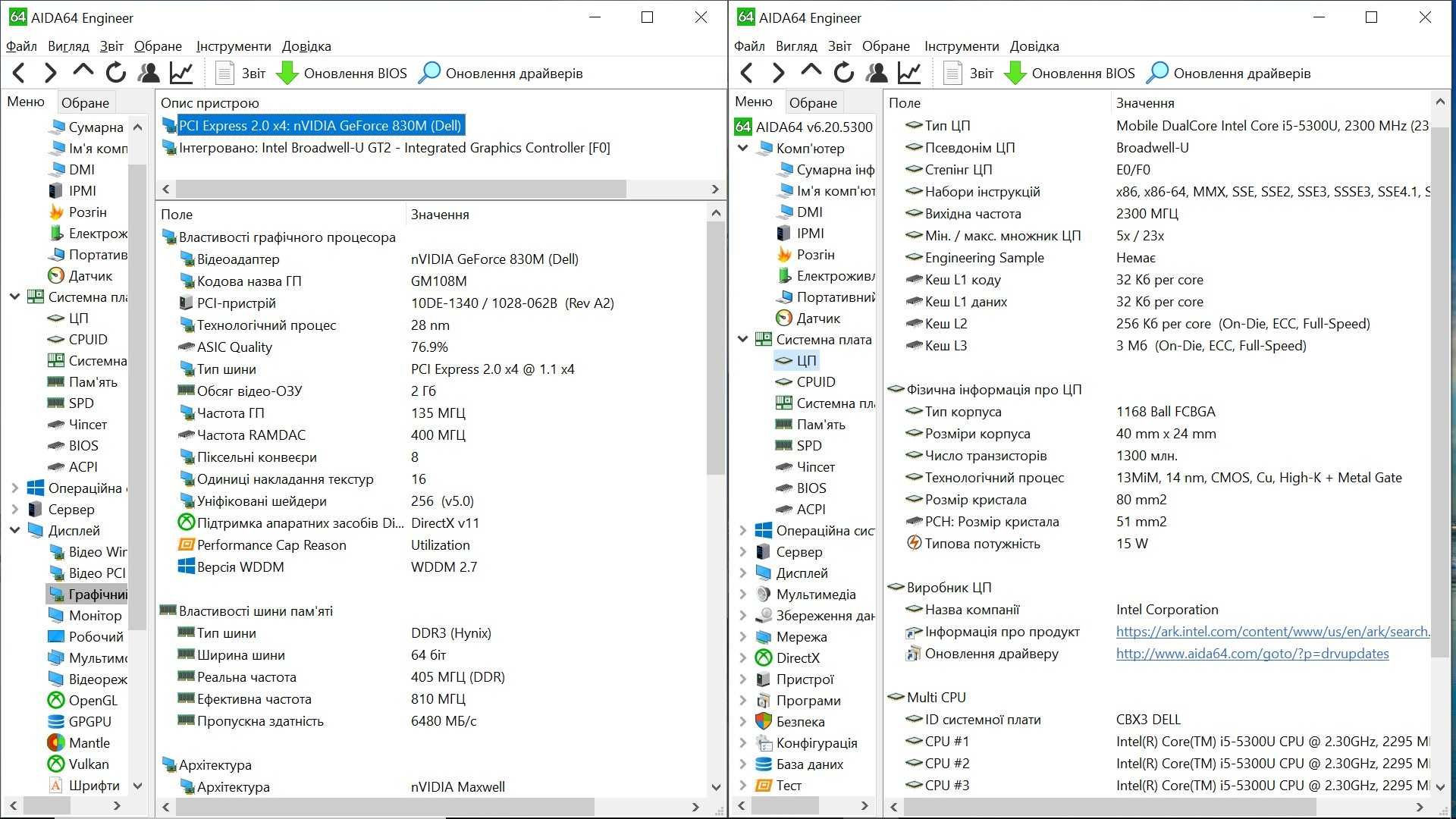This screenshot has width=1456, height=819.
Task: Click the Back arrow in right window toolbar
Action: click(x=747, y=73)
